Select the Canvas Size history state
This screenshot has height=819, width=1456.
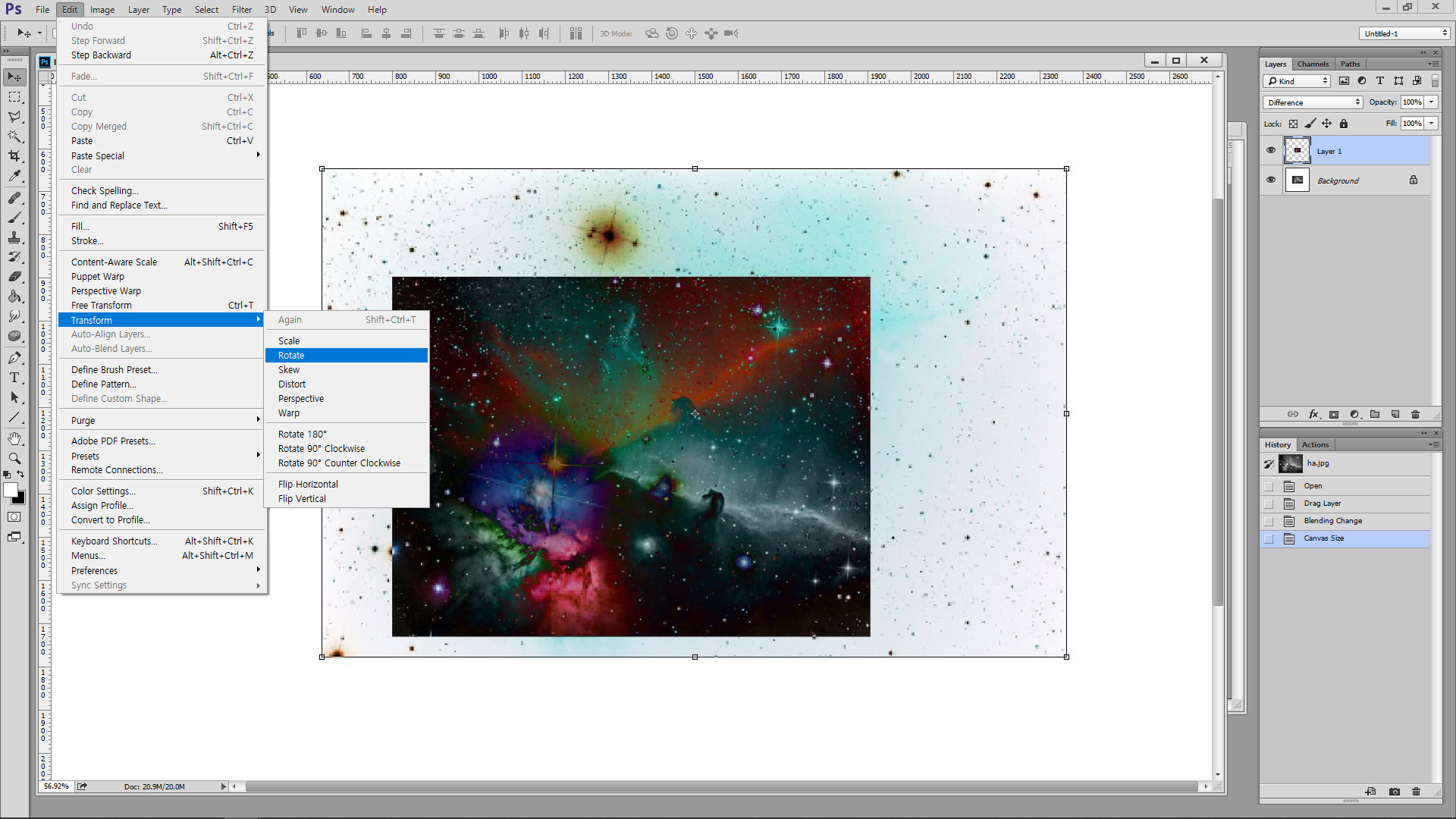click(x=1346, y=538)
